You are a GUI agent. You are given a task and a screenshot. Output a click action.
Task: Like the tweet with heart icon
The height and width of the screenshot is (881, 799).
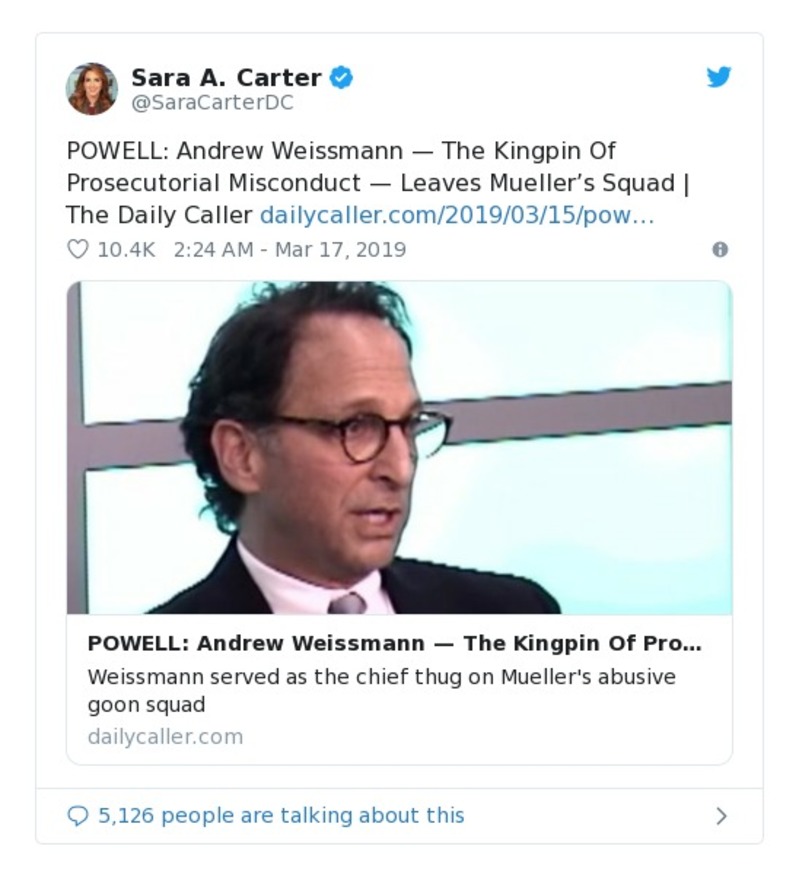coord(78,249)
